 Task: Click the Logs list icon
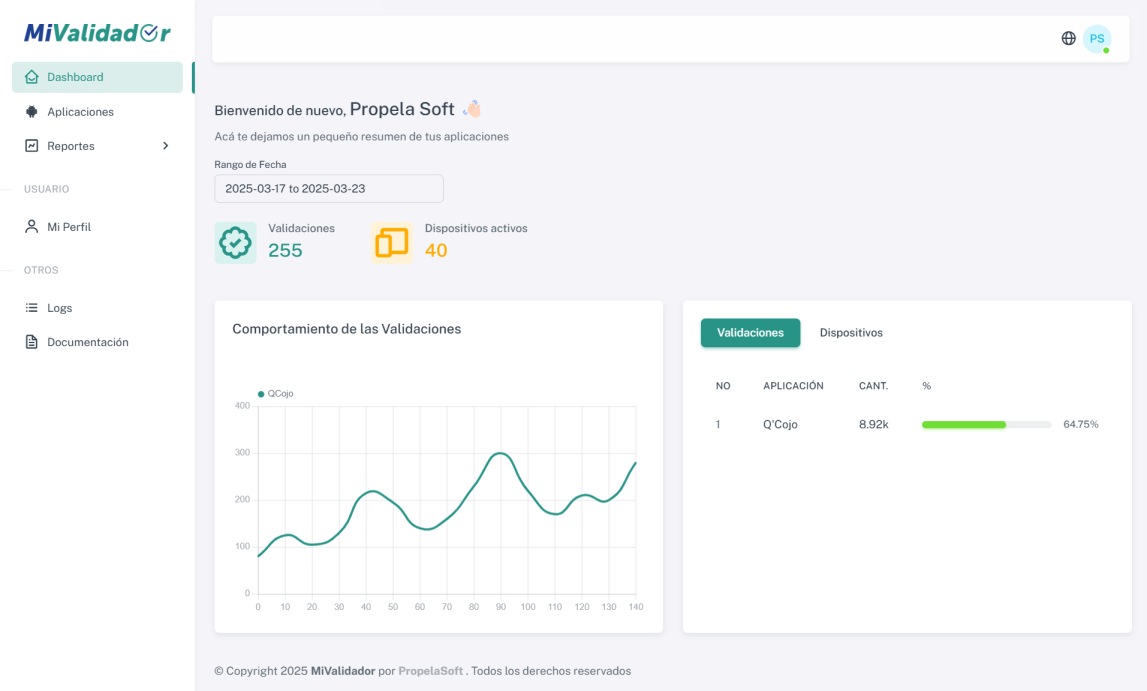click(32, 308)
